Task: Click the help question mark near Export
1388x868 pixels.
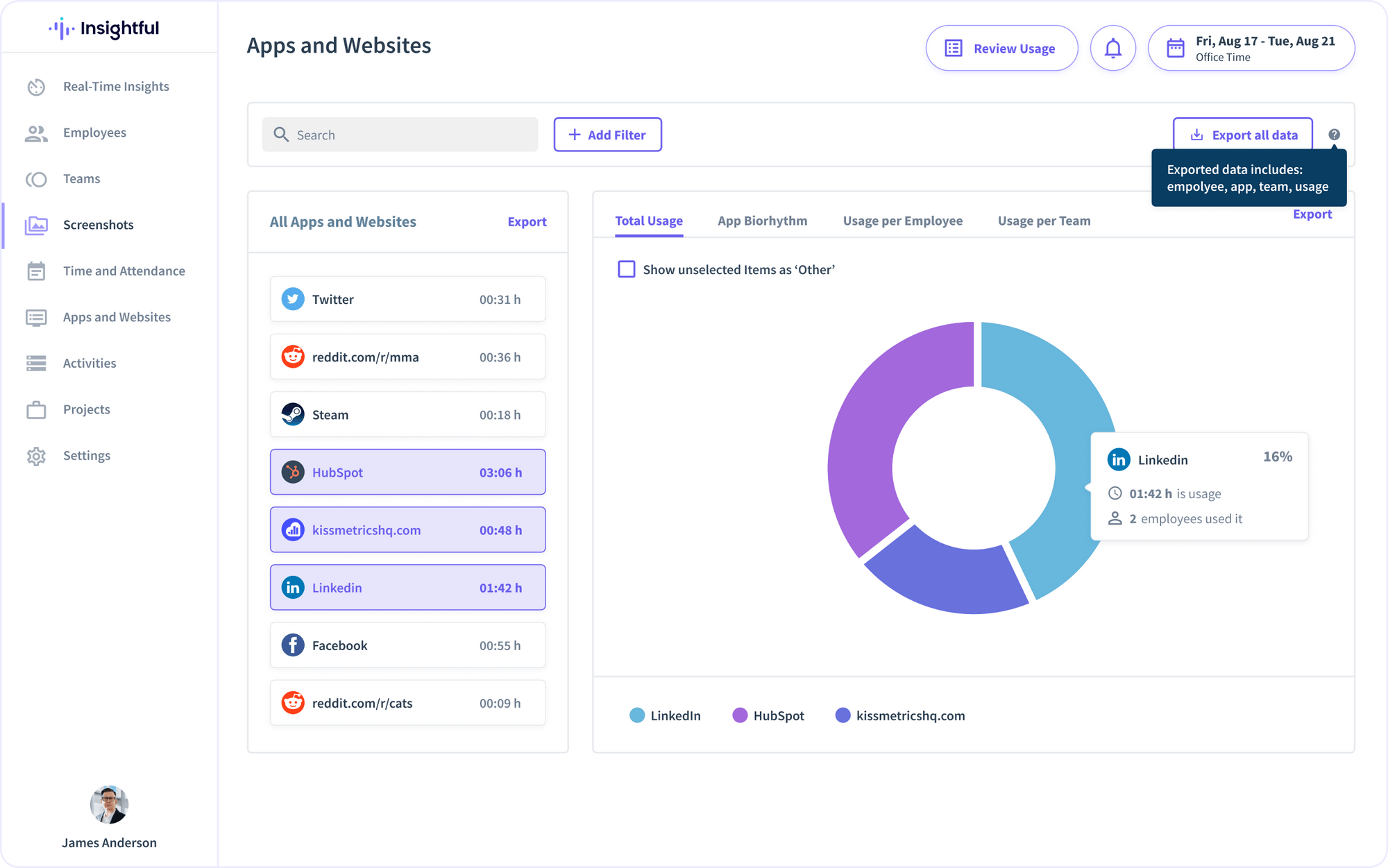Action: click(x=1334, y=135)
